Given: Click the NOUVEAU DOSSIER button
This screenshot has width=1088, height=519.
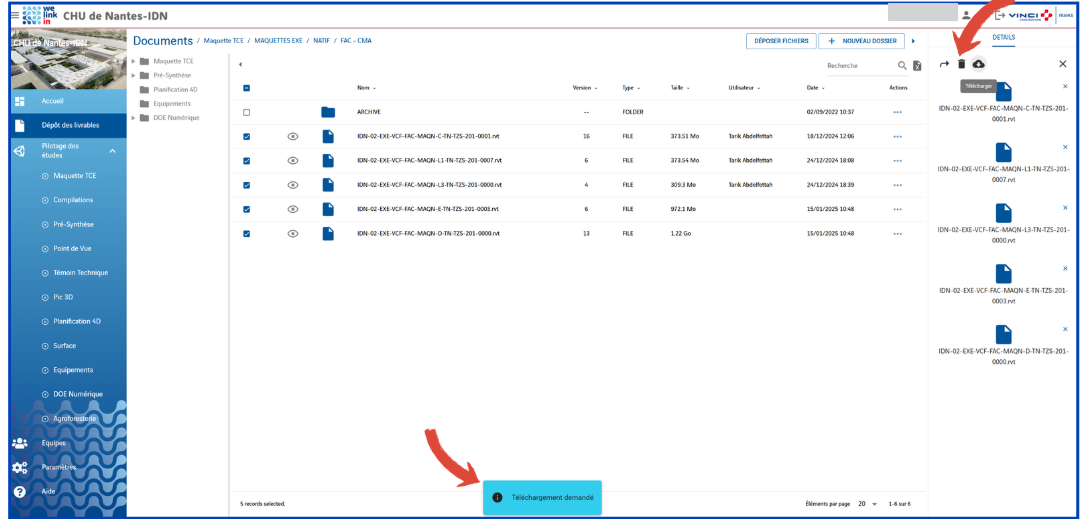Looking at the screenshot, I should point(861,41).
